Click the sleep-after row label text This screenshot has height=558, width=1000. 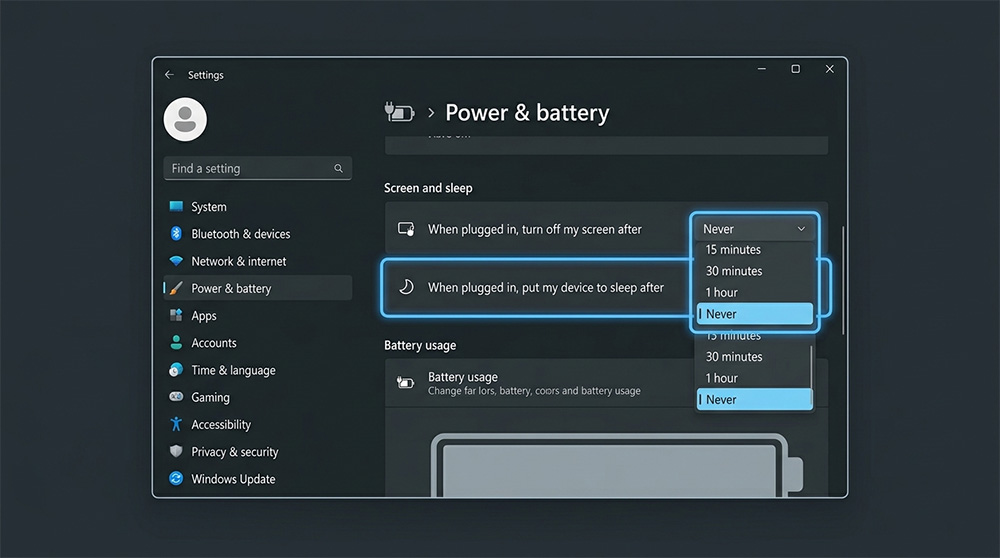[x=546, y=288]
